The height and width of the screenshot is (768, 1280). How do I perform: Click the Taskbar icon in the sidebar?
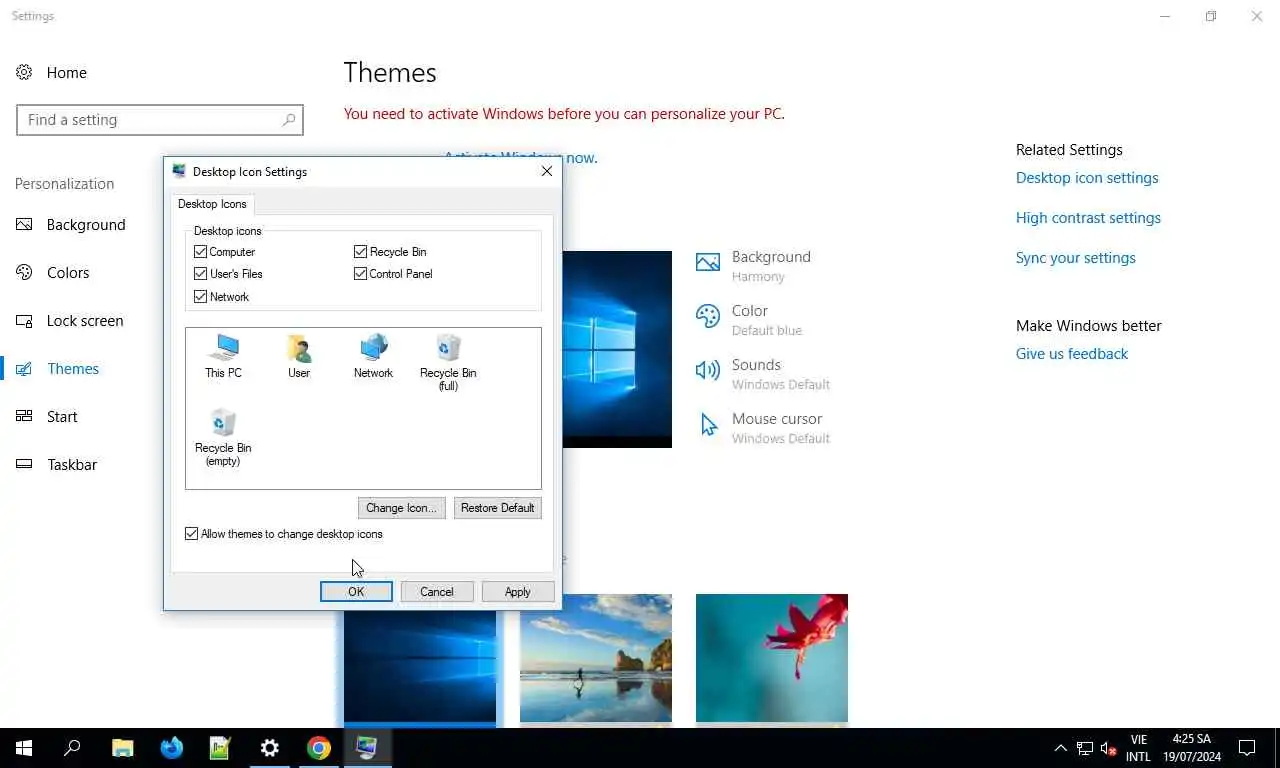tap(25, 464)
